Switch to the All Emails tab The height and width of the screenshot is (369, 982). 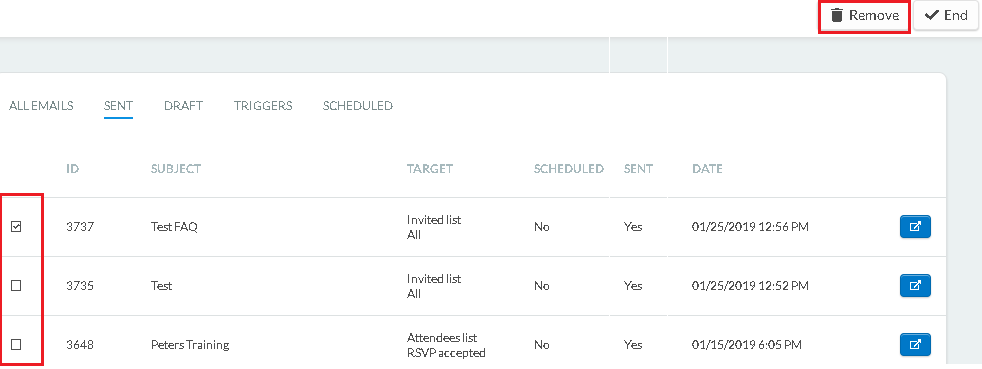tap(41, 106)
